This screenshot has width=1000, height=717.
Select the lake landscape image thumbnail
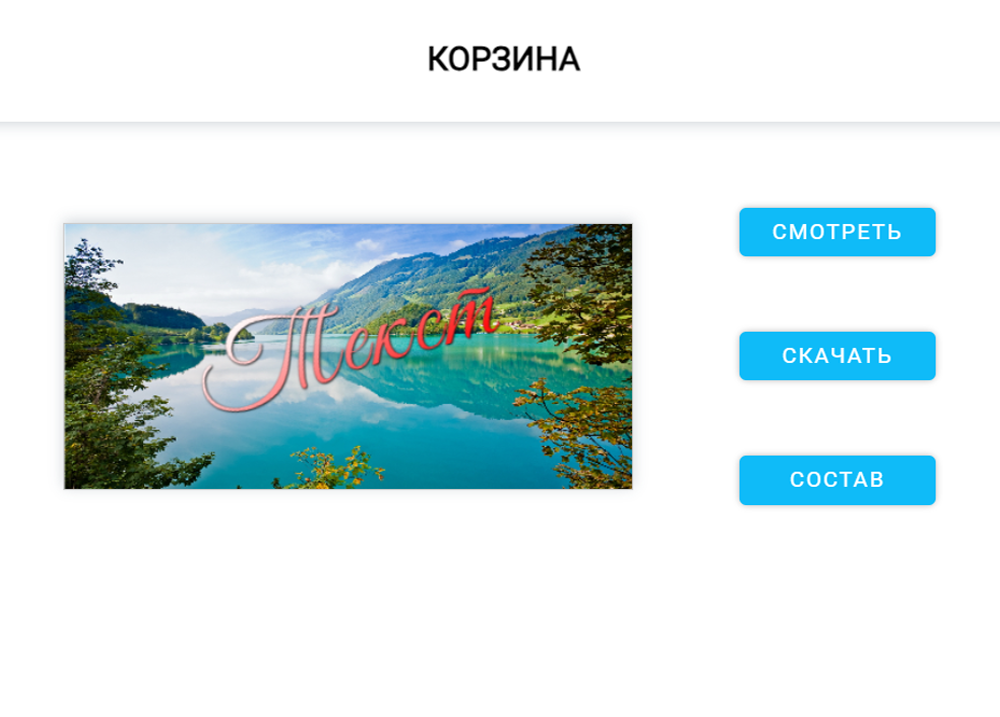[348, 356]
